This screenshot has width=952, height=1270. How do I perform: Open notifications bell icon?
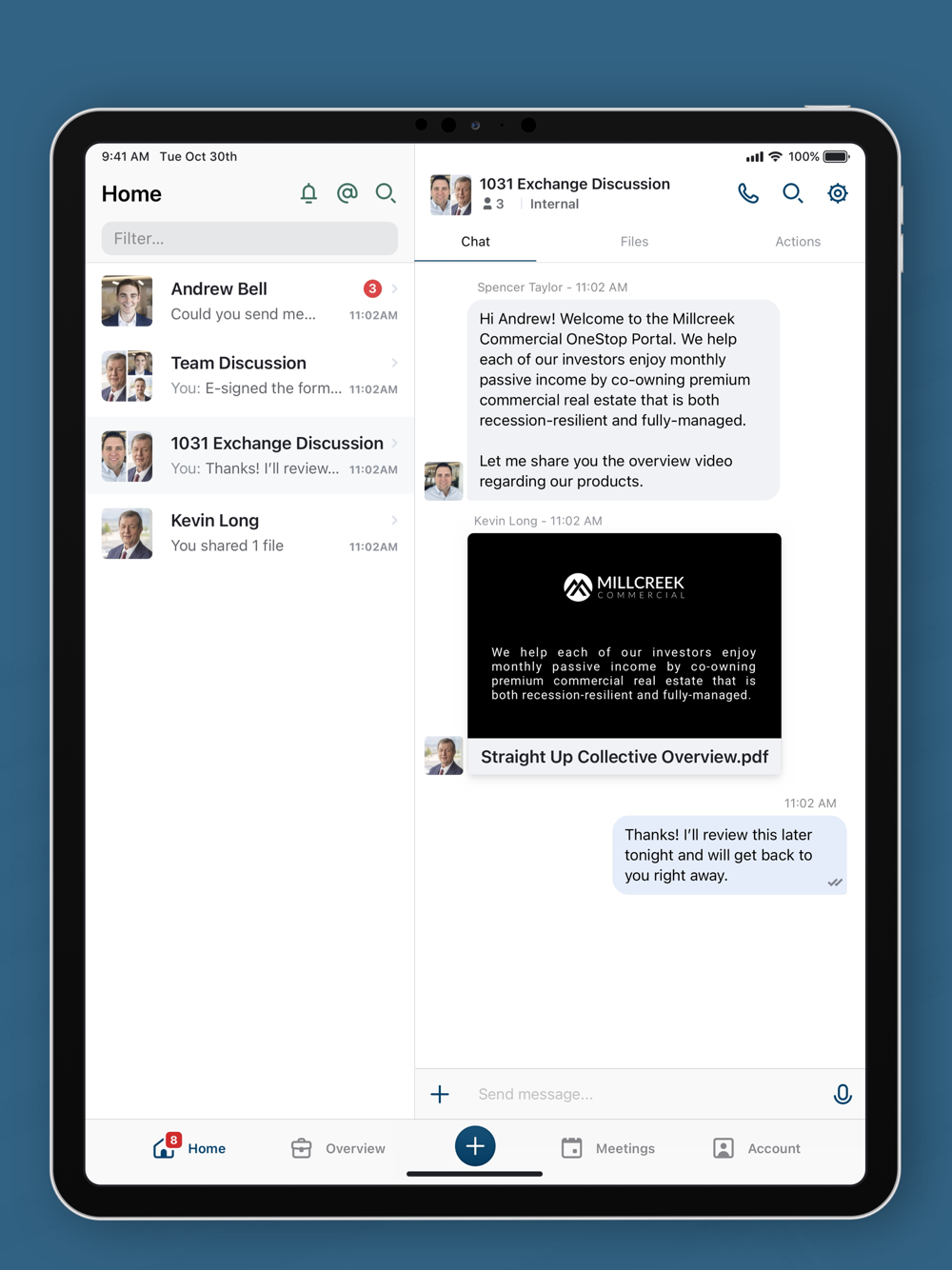(x=308, y=193)
